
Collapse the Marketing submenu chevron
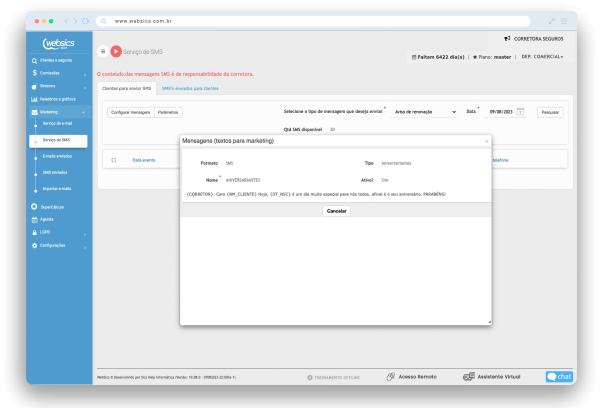pos(83,112)
